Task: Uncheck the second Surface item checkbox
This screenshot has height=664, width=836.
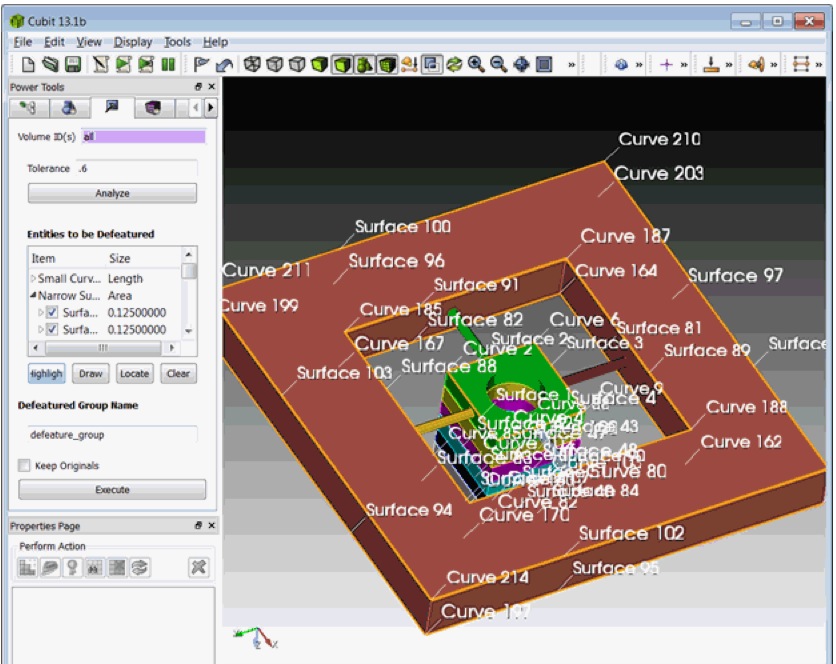Action: tap(52, 329)
